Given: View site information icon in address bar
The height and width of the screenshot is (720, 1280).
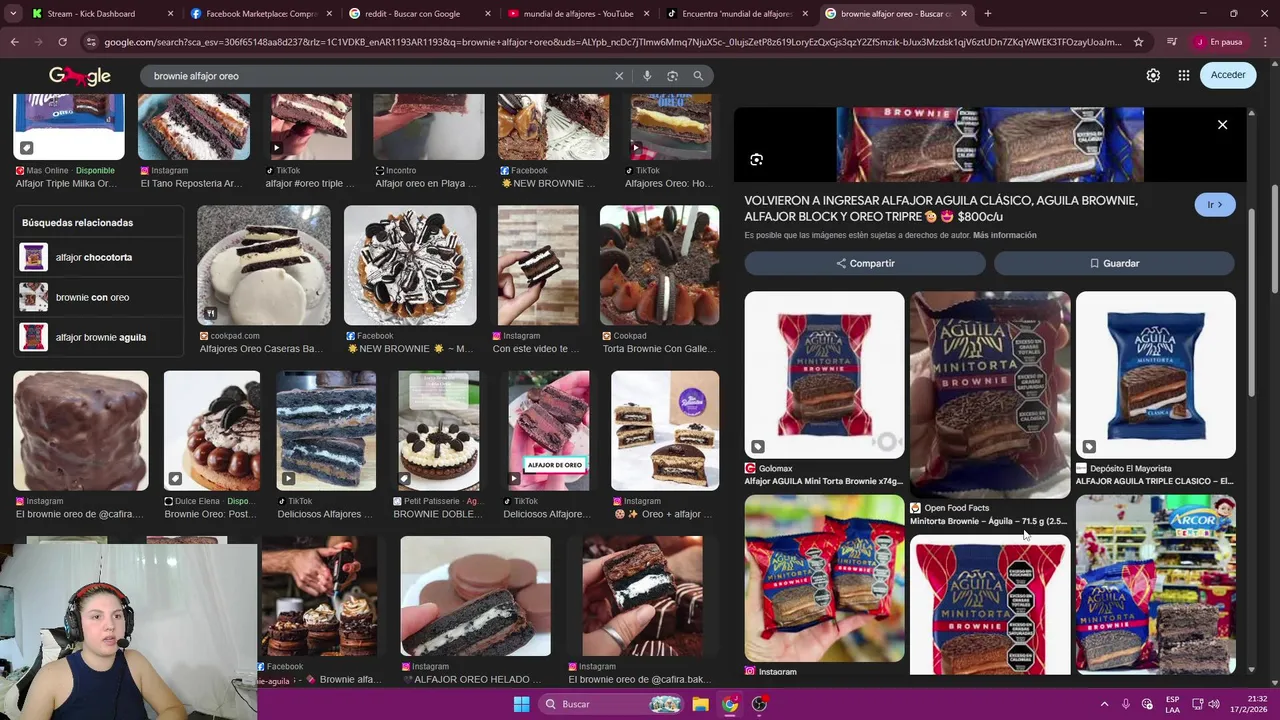Looking at the screenshot, I should 92,42.
